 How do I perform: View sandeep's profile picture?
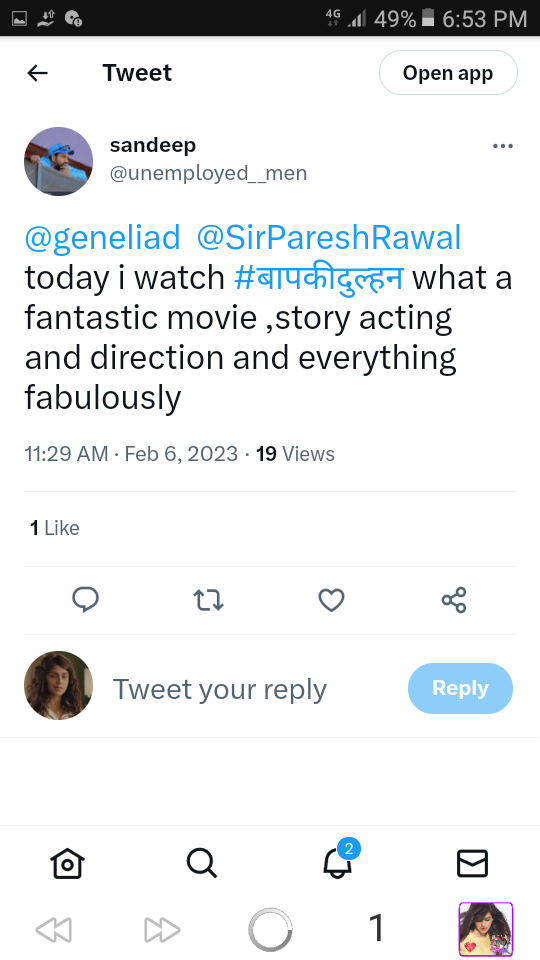click(59, 162)
